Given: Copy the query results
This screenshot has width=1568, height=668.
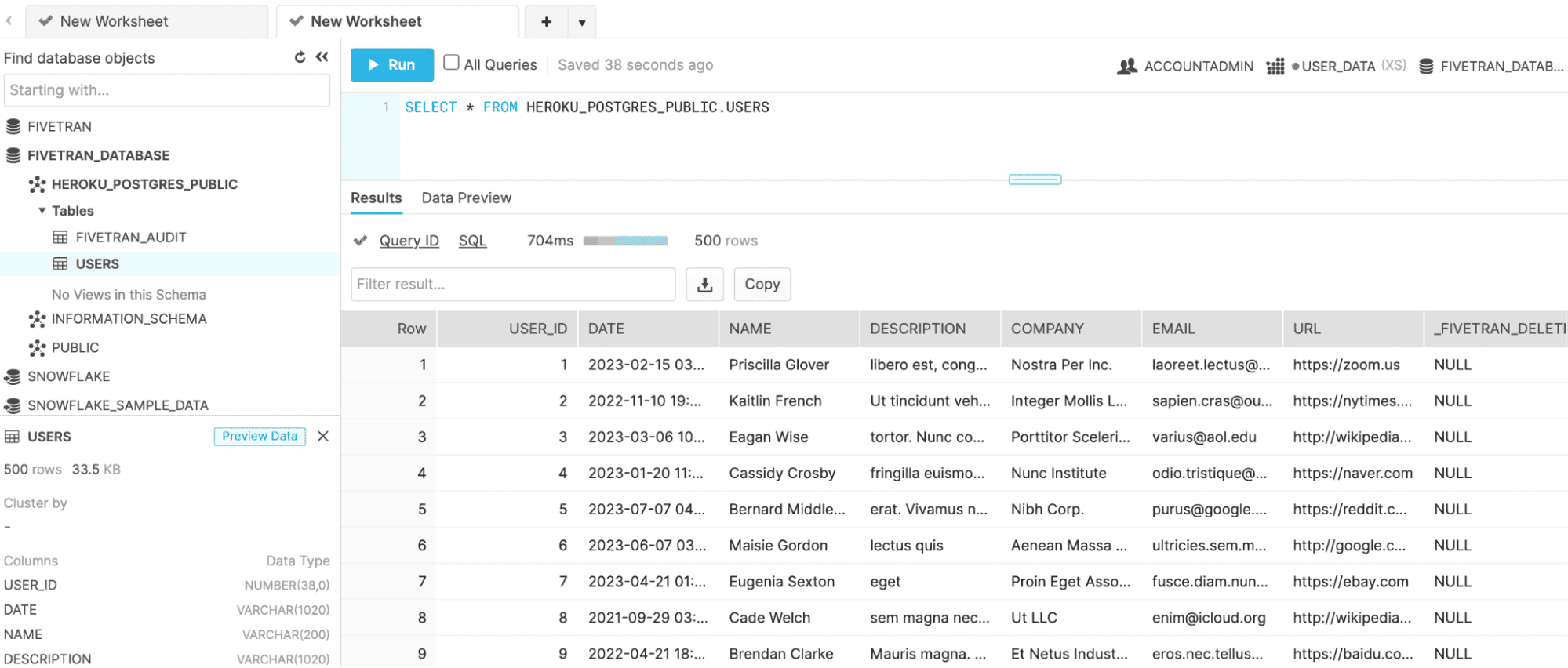Looking at the screenshot, I should [762, 284].
